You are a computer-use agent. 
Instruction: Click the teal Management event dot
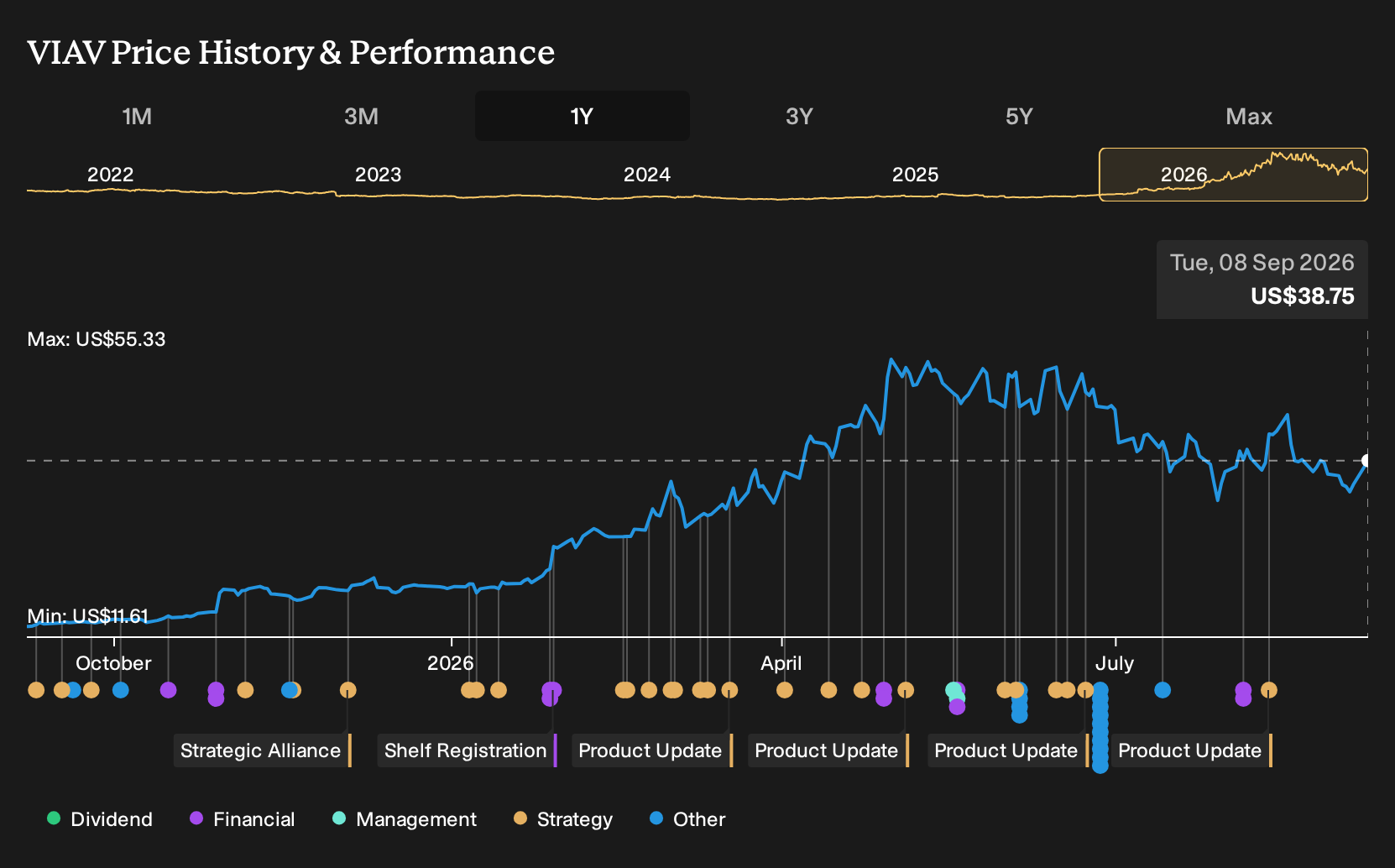[x=953, y=690]
